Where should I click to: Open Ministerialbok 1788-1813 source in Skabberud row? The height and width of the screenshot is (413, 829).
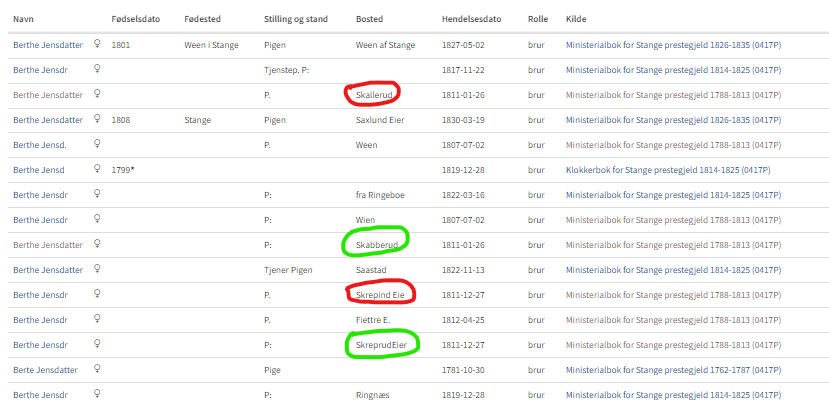(673, 245)
